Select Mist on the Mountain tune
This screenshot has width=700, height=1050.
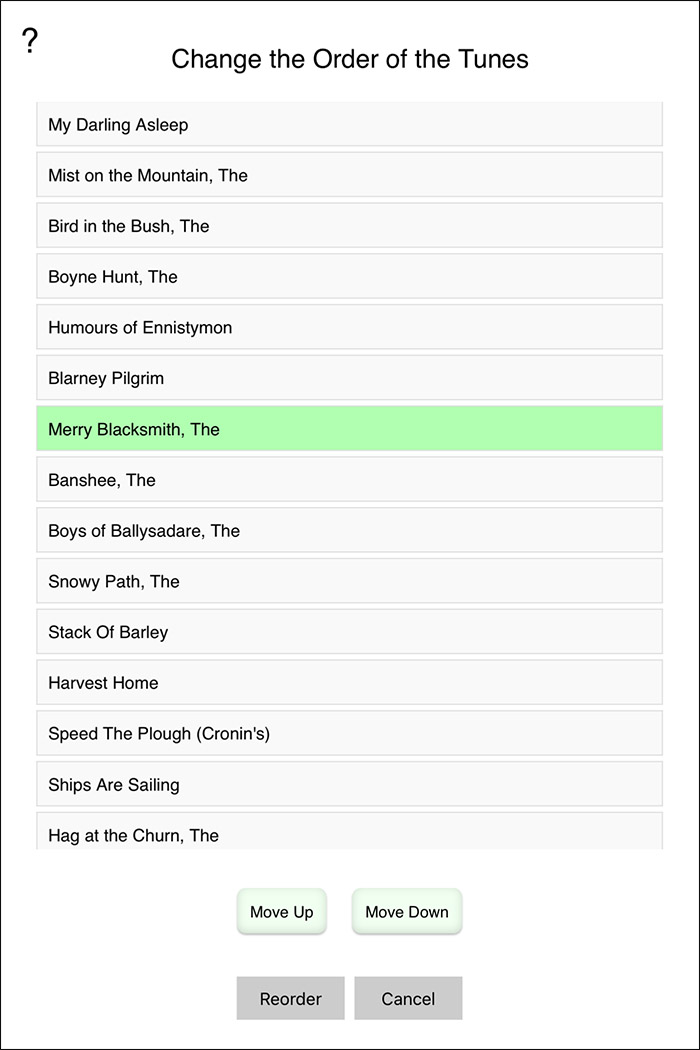349,175
